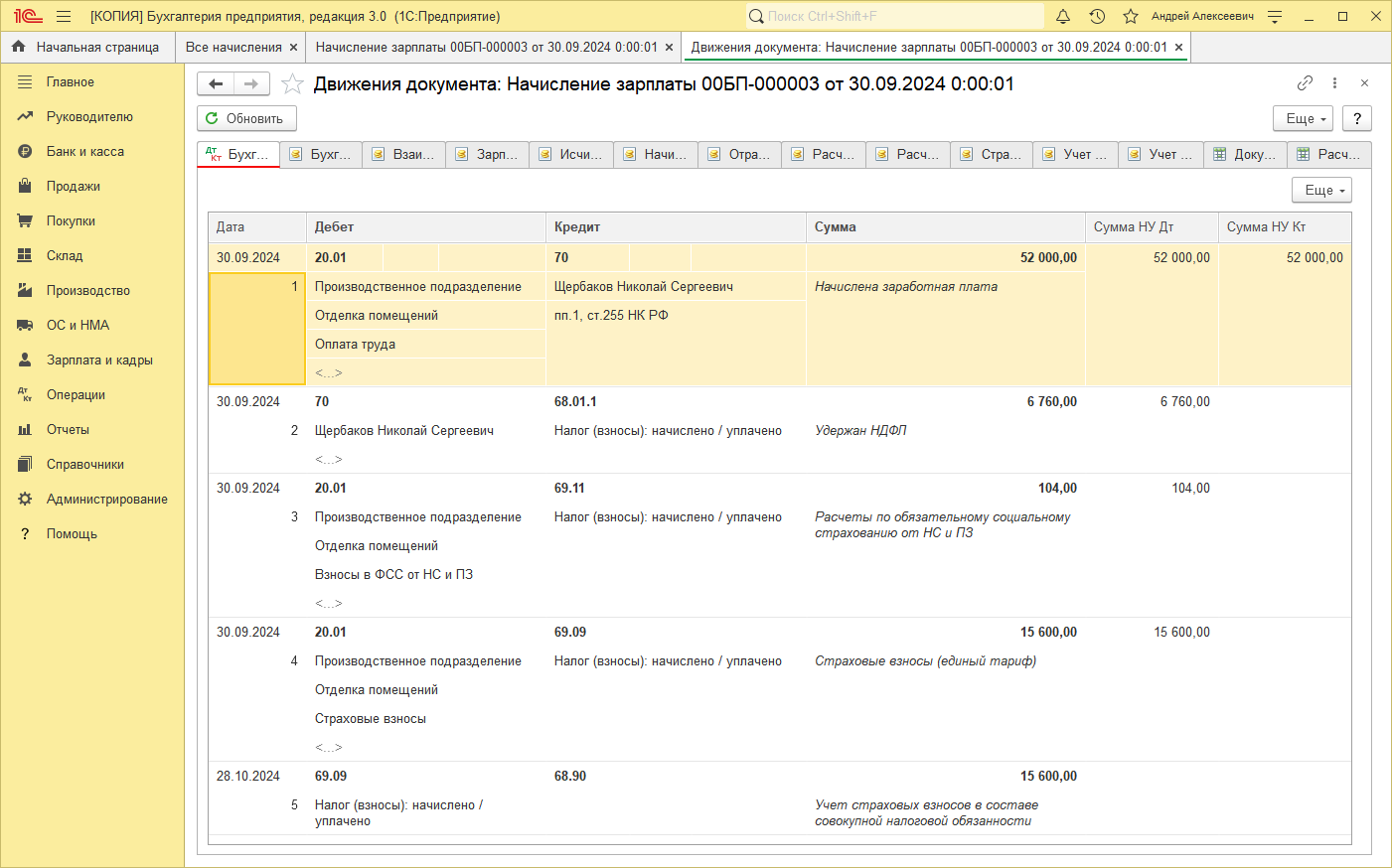Open Продажи section in sidebar

coord(91,187)
